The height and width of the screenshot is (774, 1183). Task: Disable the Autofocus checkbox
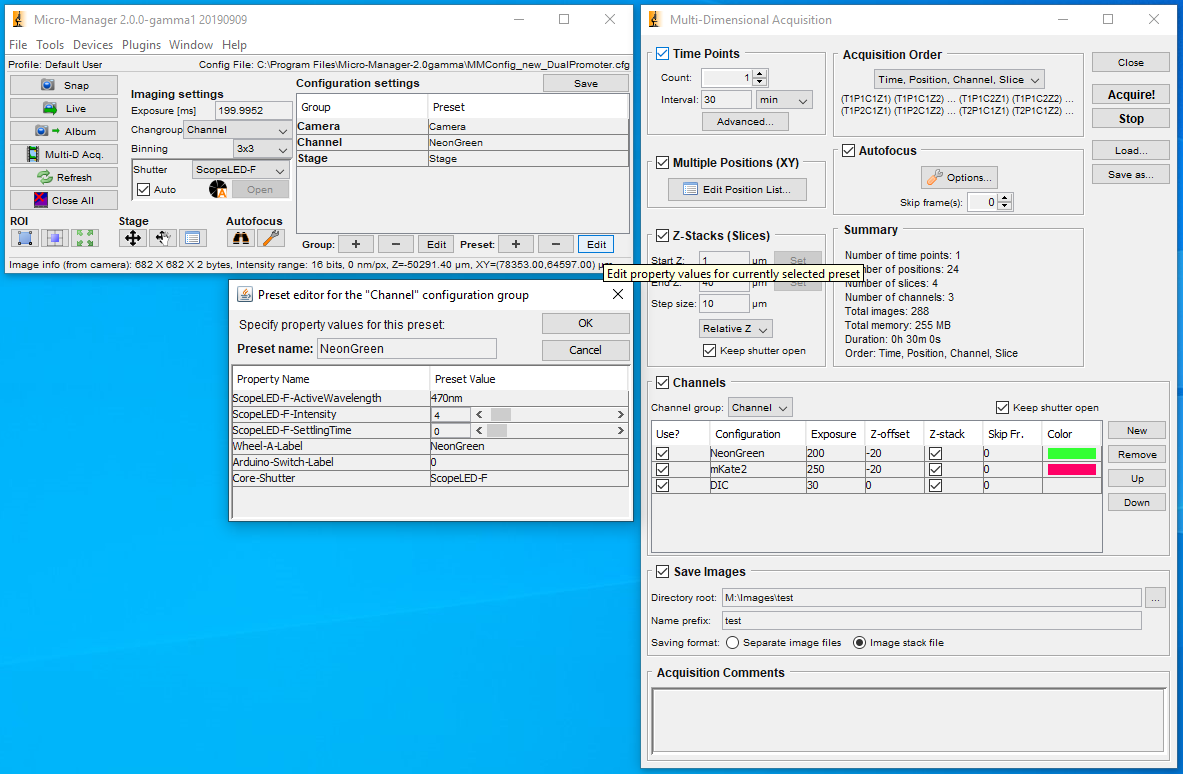(x=849, y=151)
